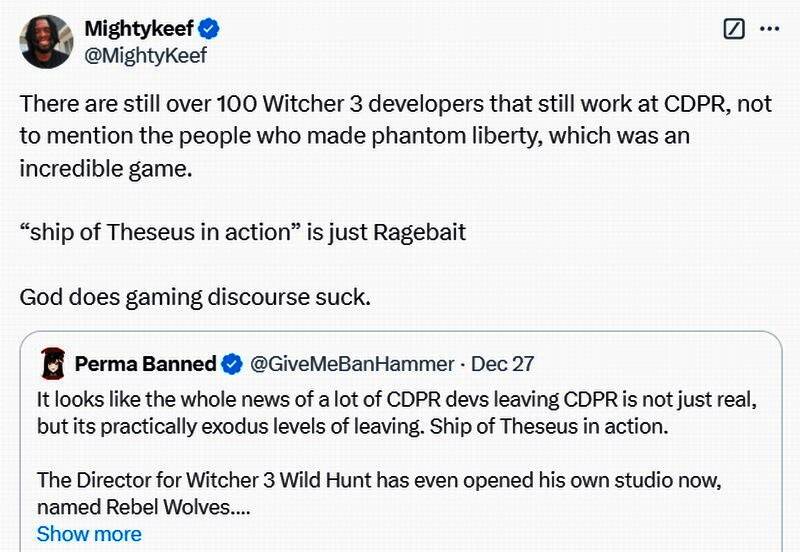The image size is (800, 552).
Task: Click the 'incredible game.' line
Action: pyautogui.click(x=105, y=168)
